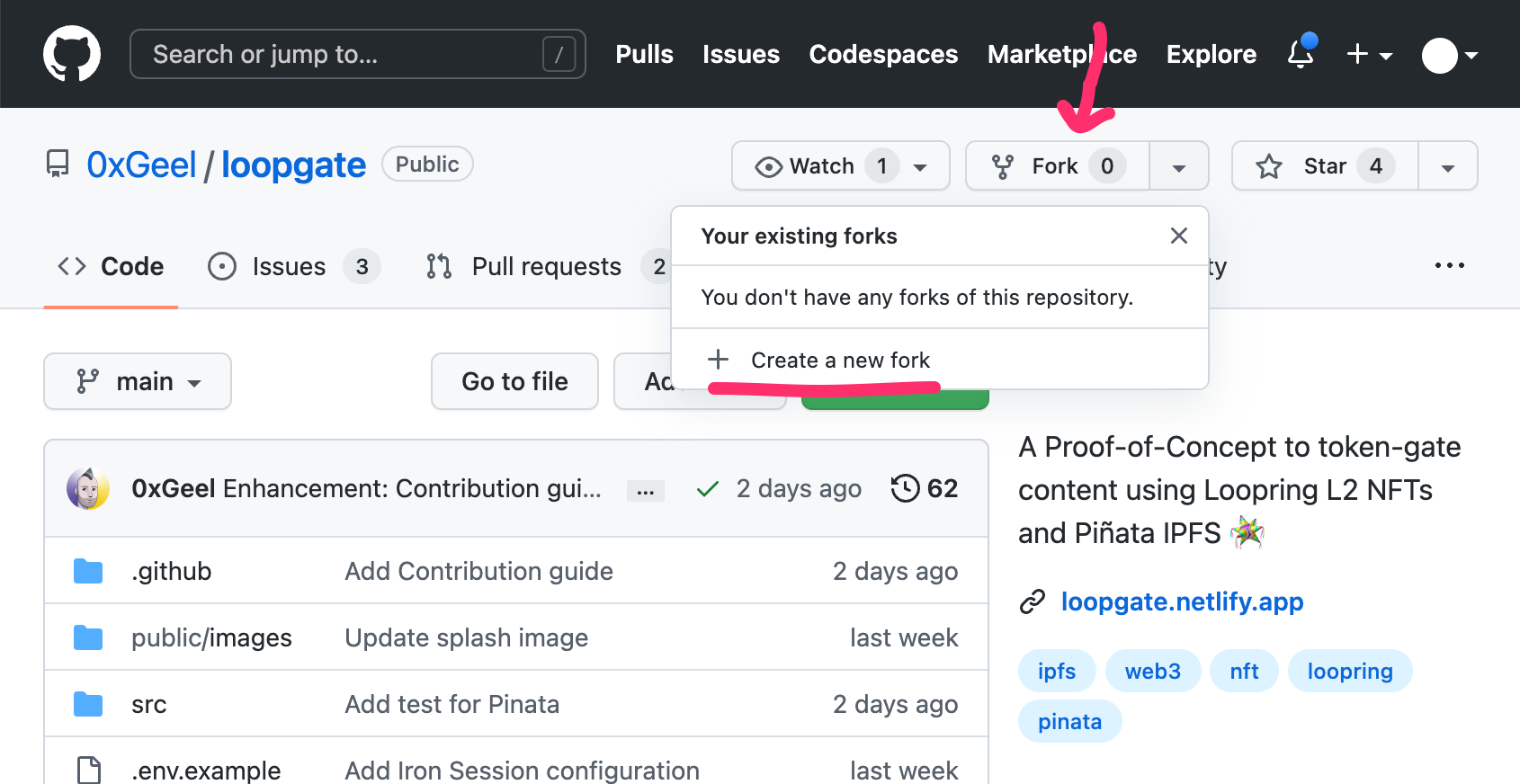Click the slash shortcut key icon in search

tap(559, 54)
